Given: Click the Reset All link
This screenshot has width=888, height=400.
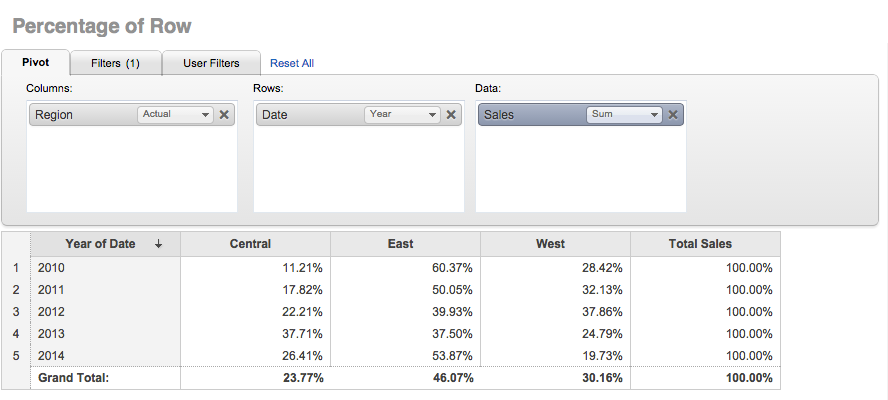Looking at the screenshot, I should (x=292, y=63).
